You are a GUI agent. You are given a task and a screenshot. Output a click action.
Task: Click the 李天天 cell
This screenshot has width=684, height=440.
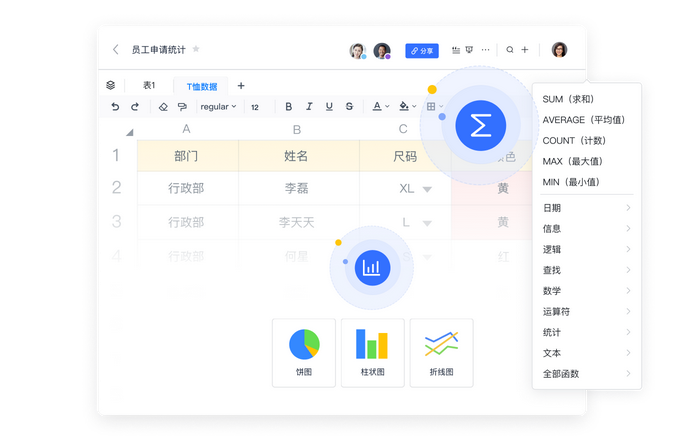click(x=299, y=222)
